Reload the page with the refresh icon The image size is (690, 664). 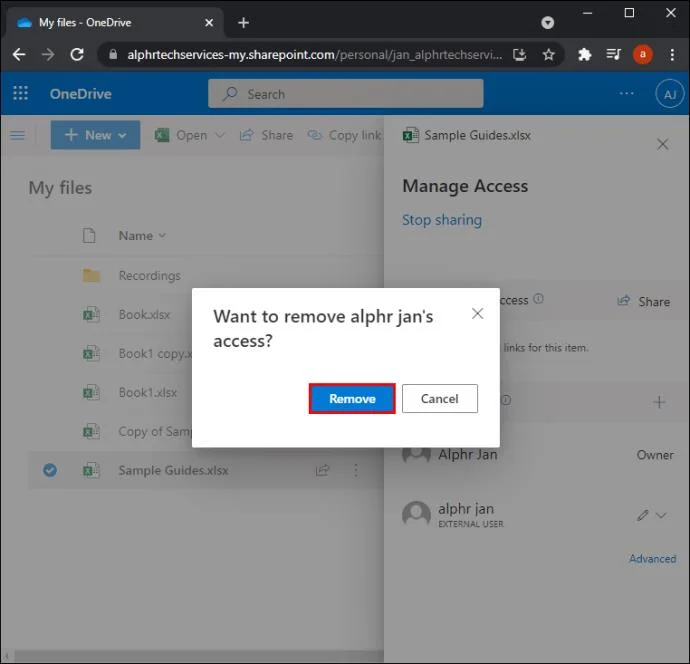pyautogui.click(x=77, y=55)
